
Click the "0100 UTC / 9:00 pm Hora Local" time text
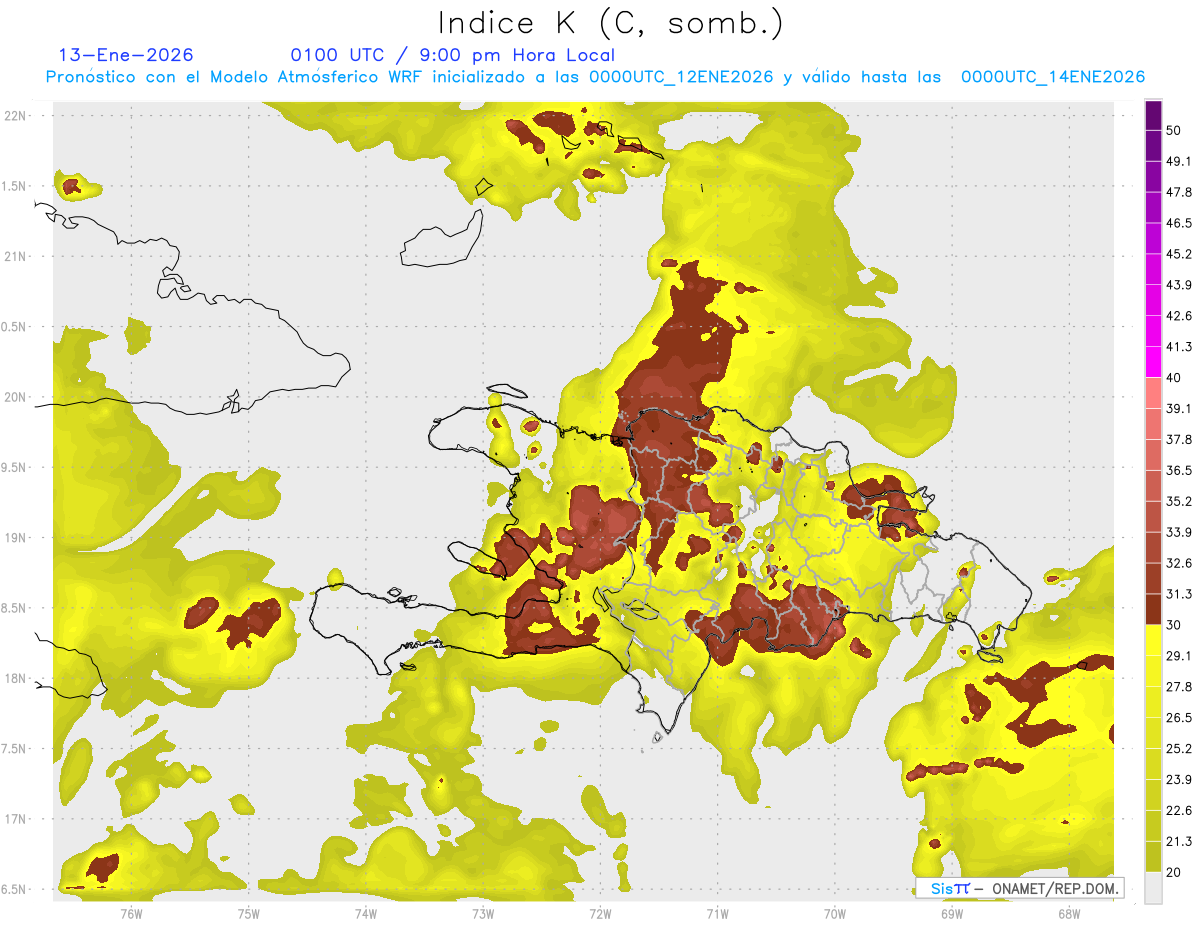click(452, 55)
